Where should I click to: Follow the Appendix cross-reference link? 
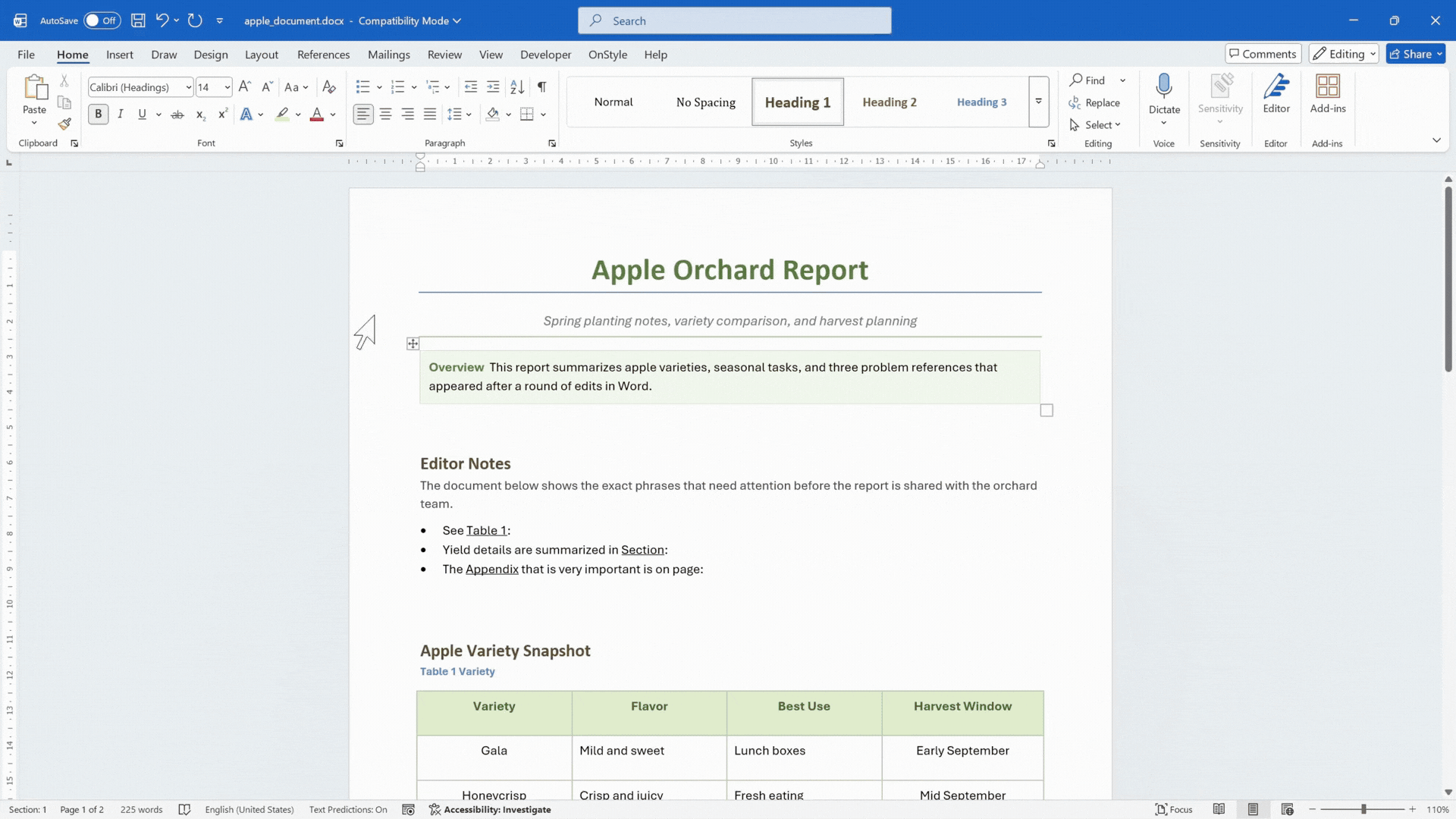[491, 570]
